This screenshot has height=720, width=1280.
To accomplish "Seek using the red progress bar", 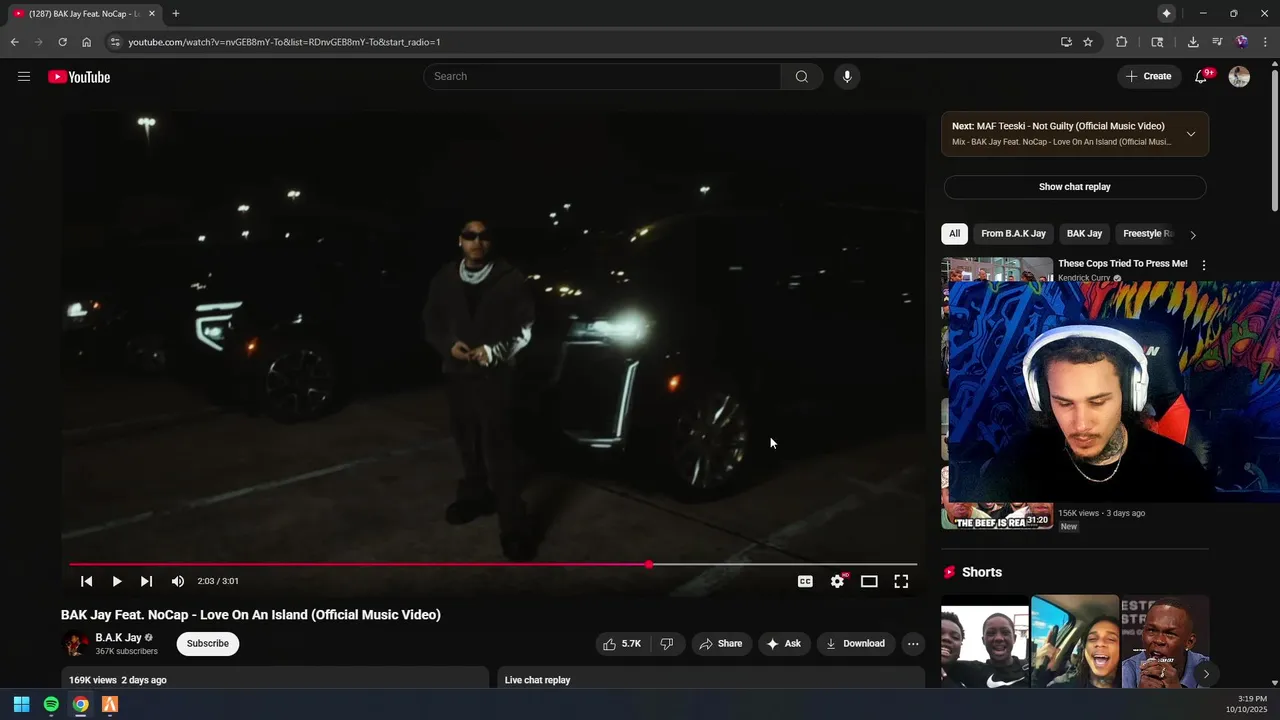I will (x=492, y=564).
